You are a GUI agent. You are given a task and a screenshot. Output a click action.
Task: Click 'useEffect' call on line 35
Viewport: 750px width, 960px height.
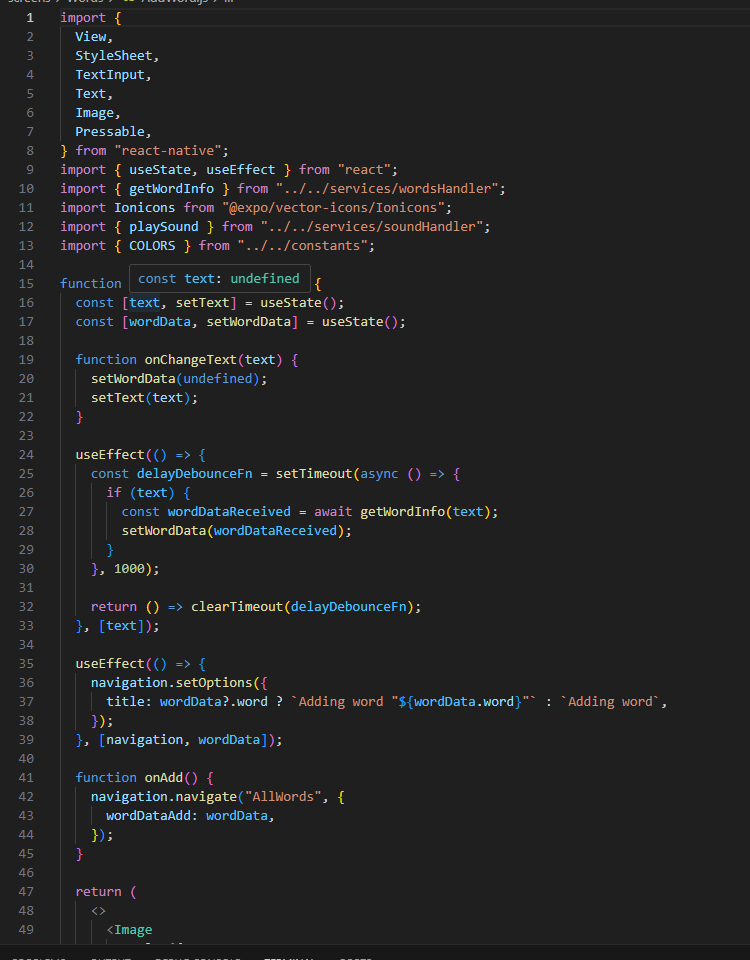click(110, 663)
